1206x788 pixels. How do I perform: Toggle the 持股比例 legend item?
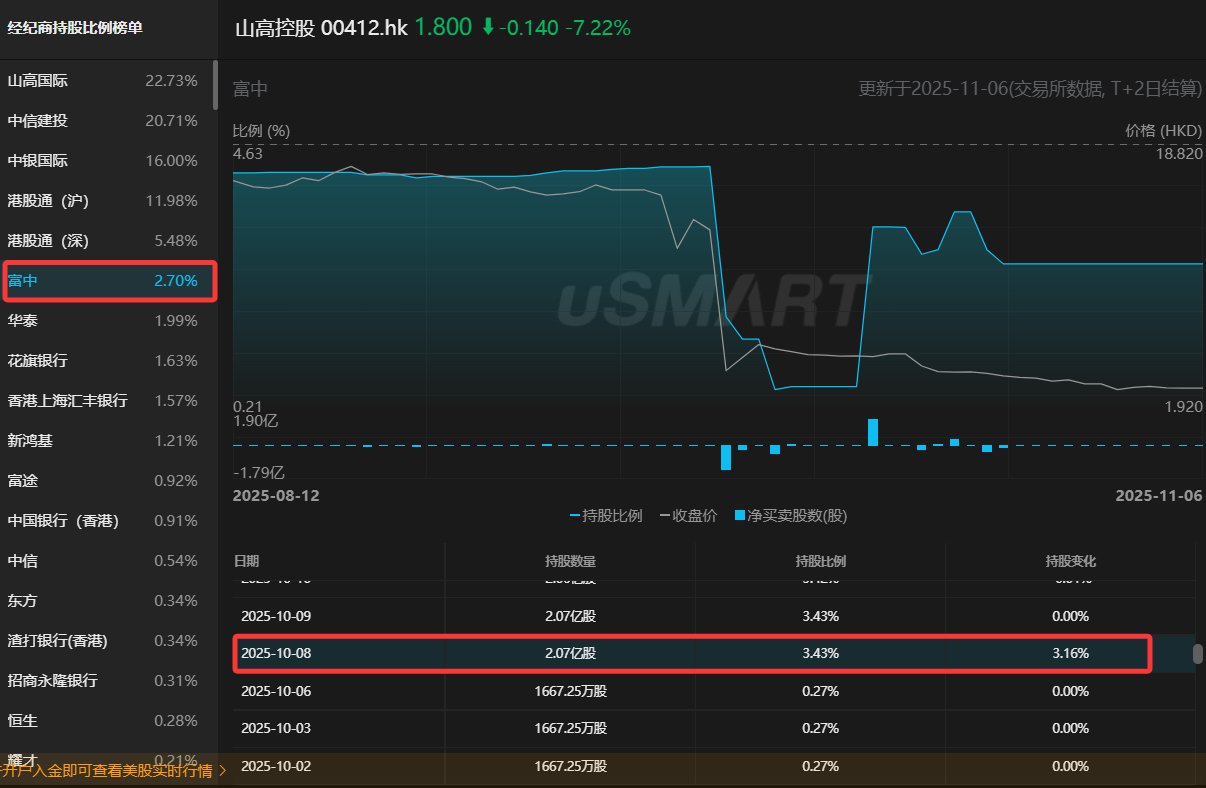click(606, 516)
